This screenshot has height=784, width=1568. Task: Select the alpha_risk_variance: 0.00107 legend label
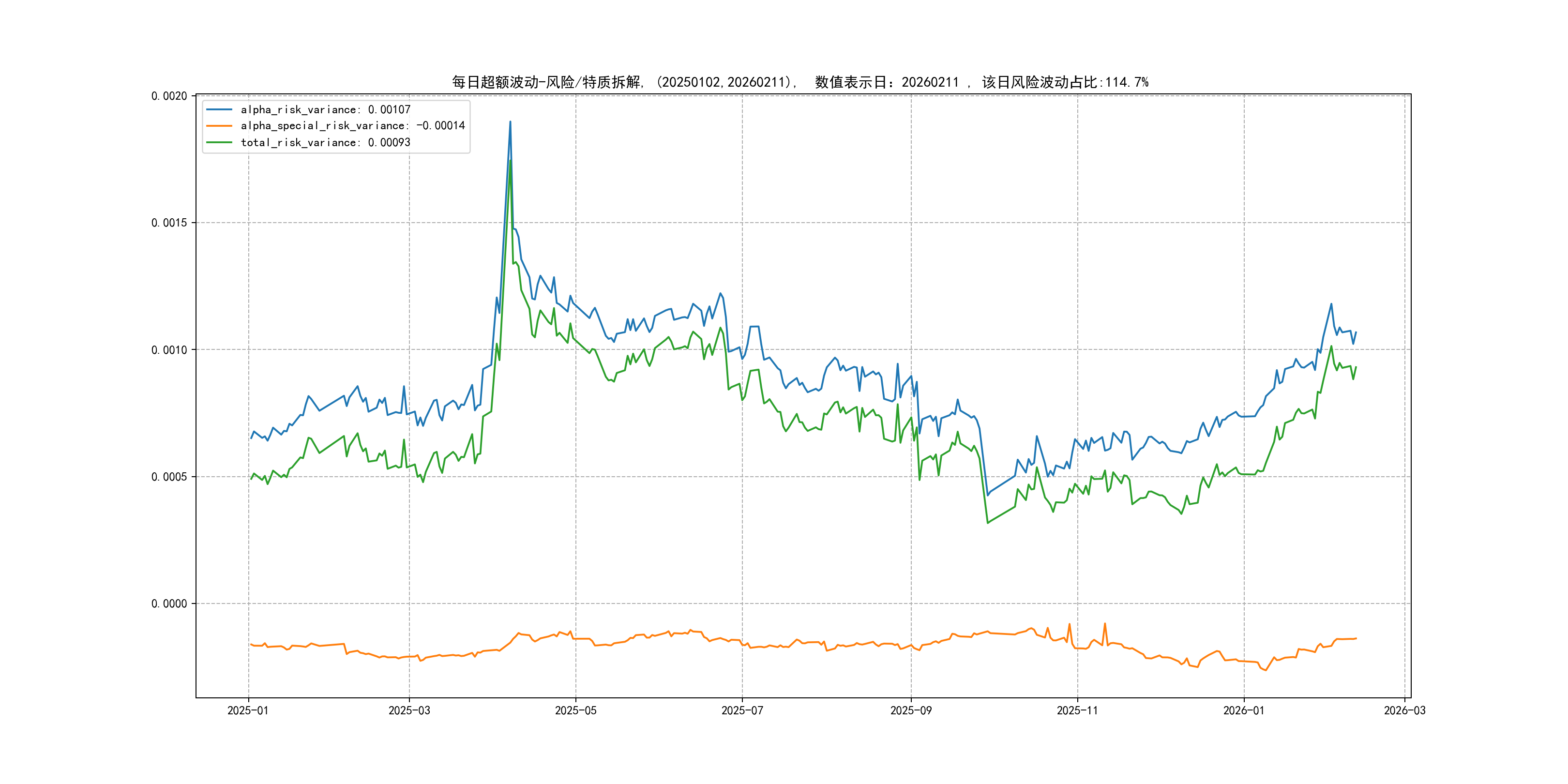coord(326,109)
